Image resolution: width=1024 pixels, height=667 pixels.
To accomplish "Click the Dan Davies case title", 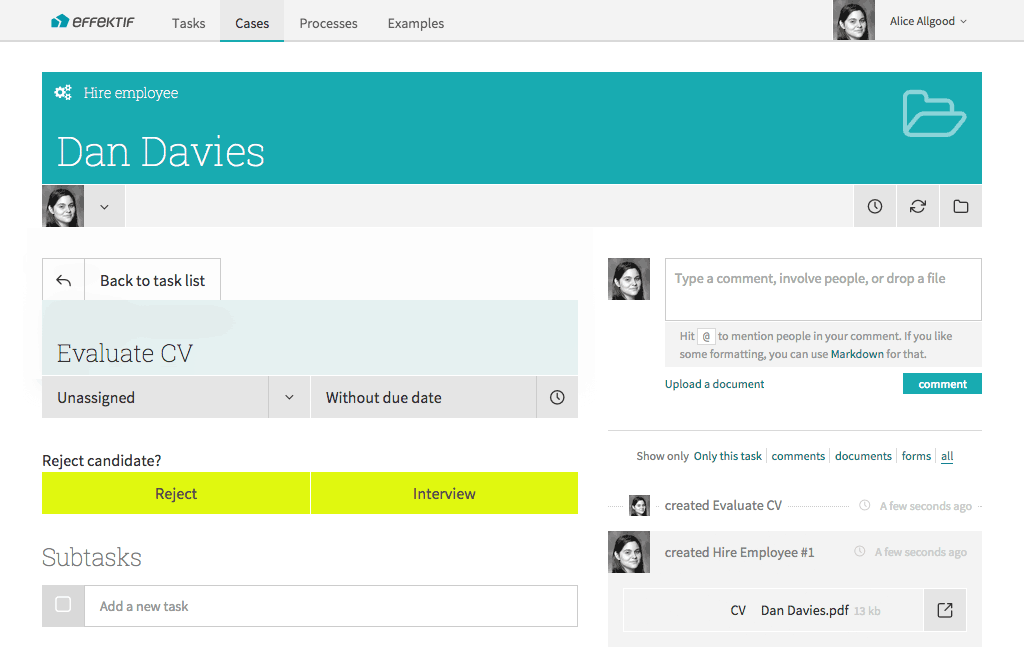I will pos(161,152).
